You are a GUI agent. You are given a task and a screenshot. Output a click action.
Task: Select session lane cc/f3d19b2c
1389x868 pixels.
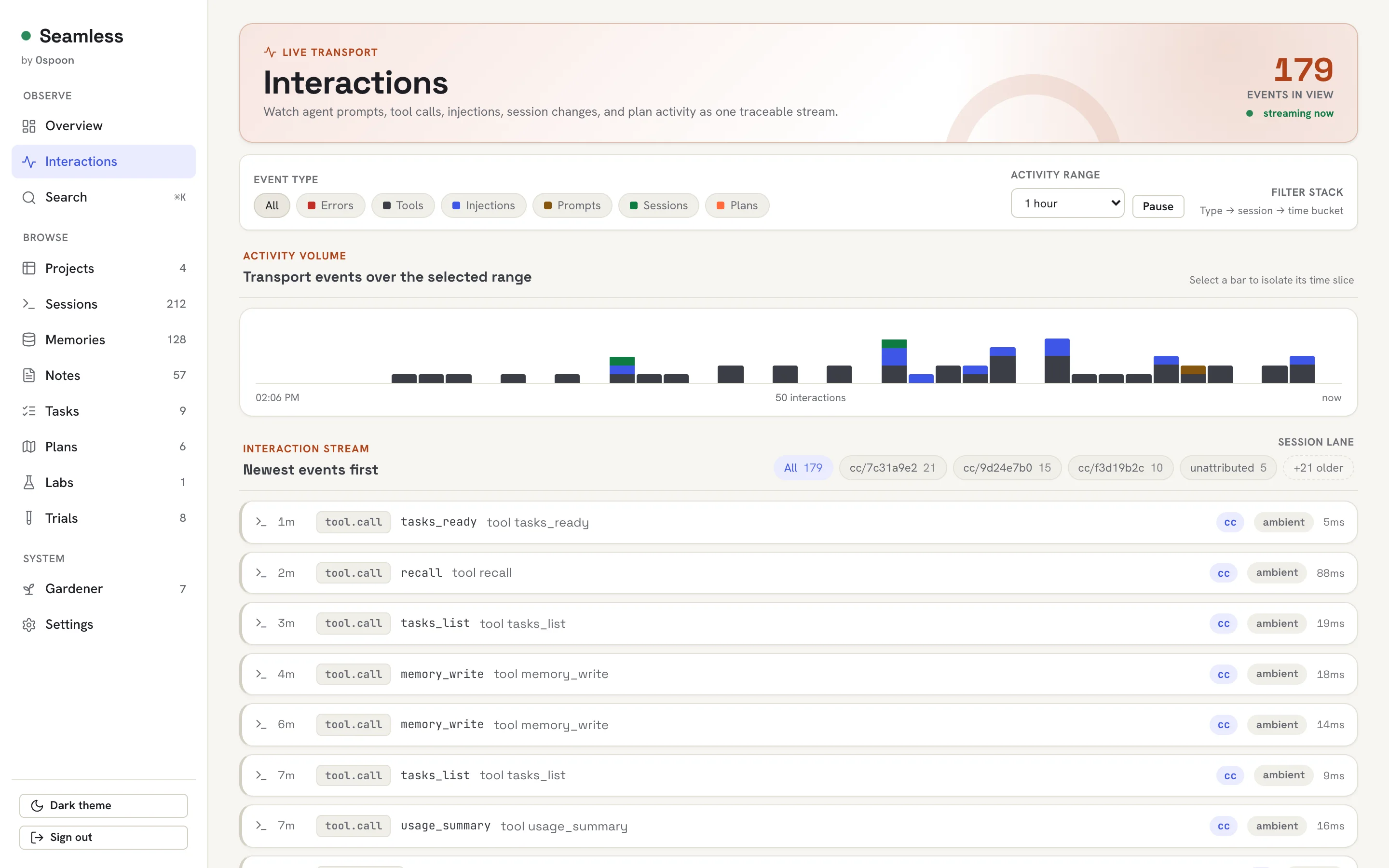1120,468
